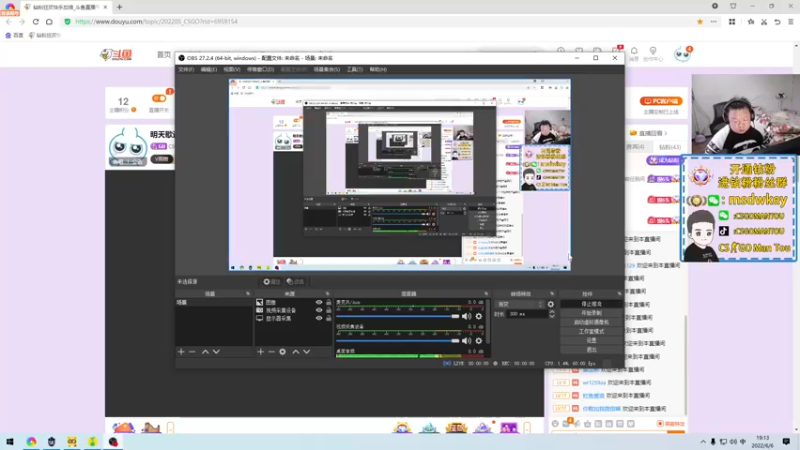Click the Exit button in OBS controls
800x450 pixels.
(591, 349)
